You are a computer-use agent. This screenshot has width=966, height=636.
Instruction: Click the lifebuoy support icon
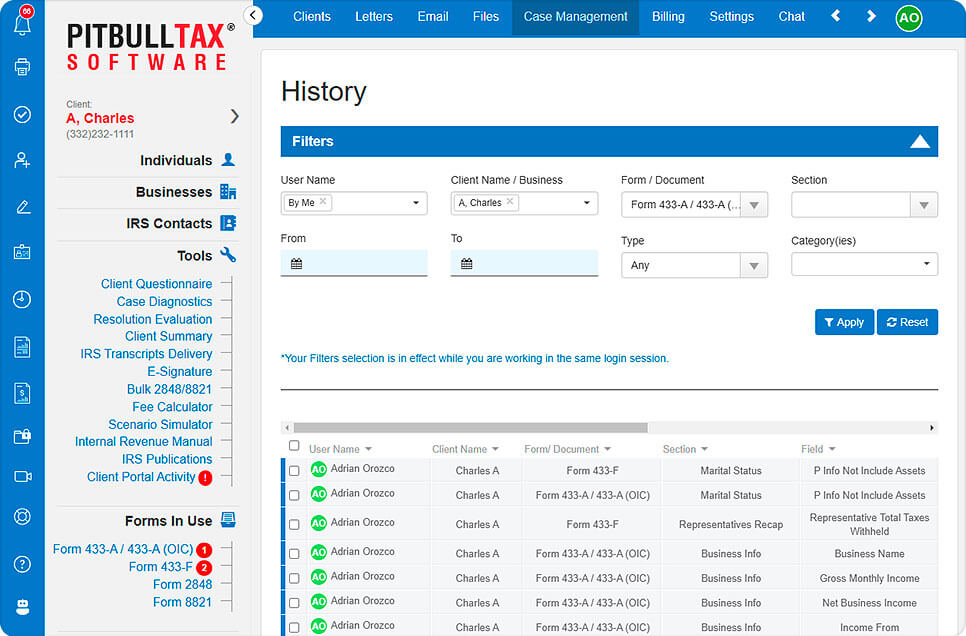click(x=22, y=516)
